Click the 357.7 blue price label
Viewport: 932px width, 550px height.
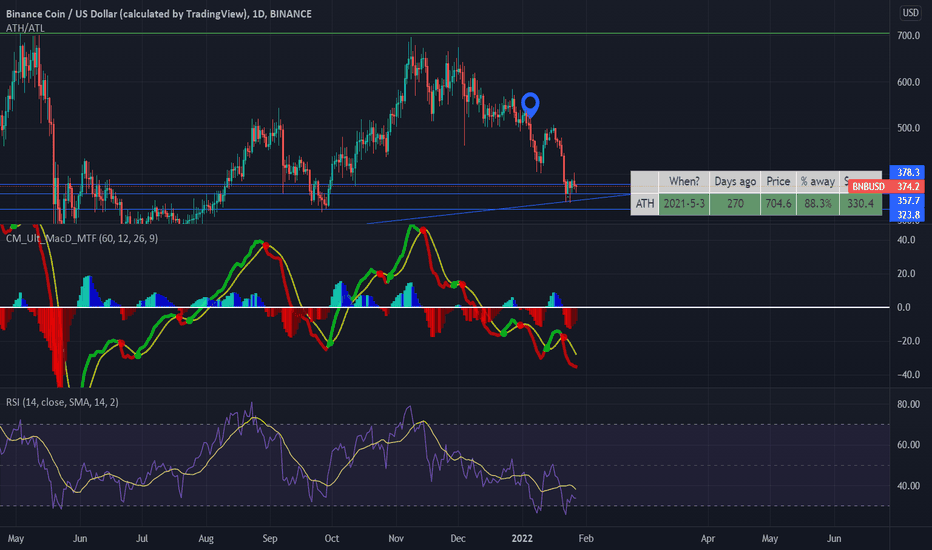907,200
